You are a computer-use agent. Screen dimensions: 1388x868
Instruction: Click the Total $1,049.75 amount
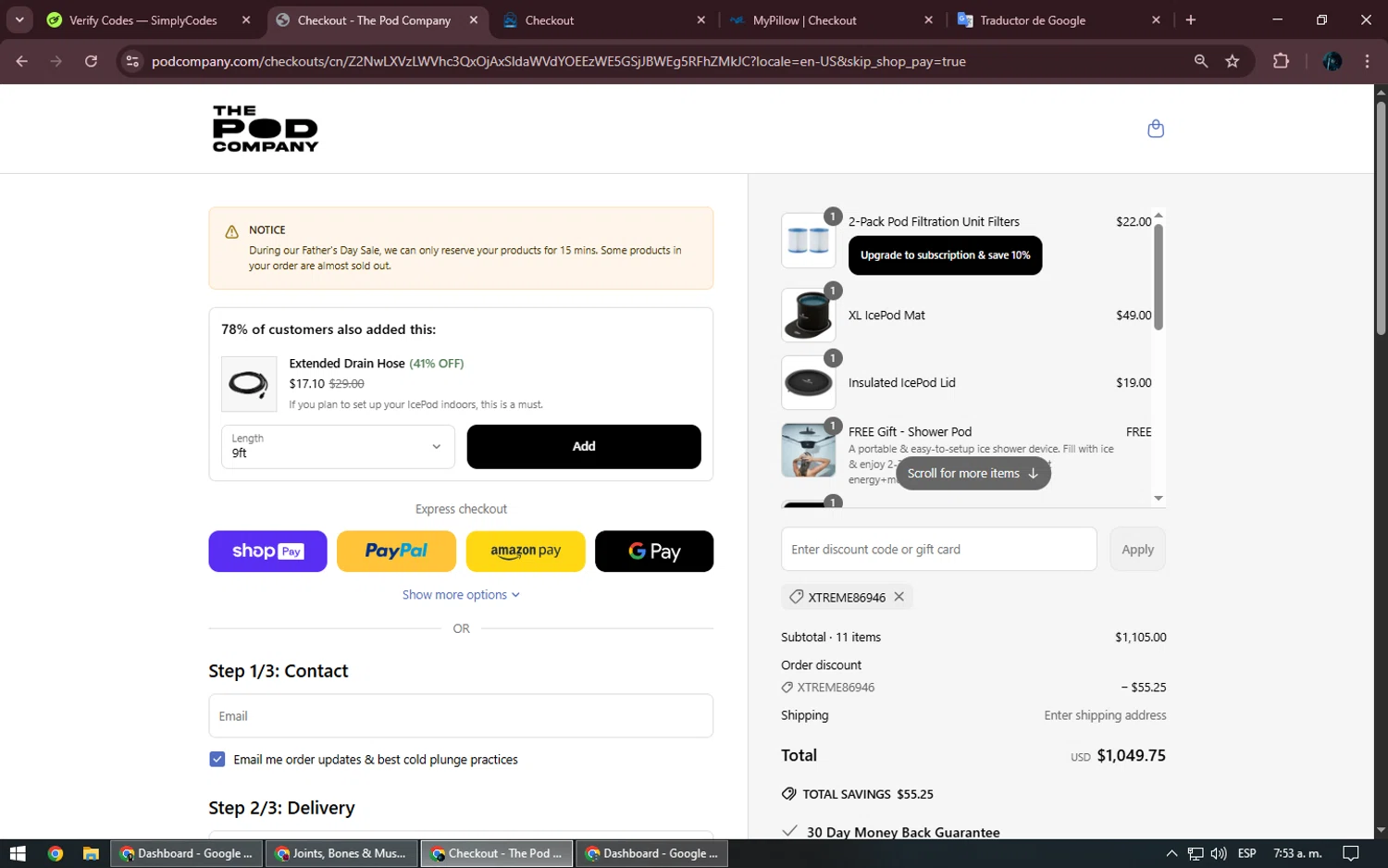tap(1131, 755)
